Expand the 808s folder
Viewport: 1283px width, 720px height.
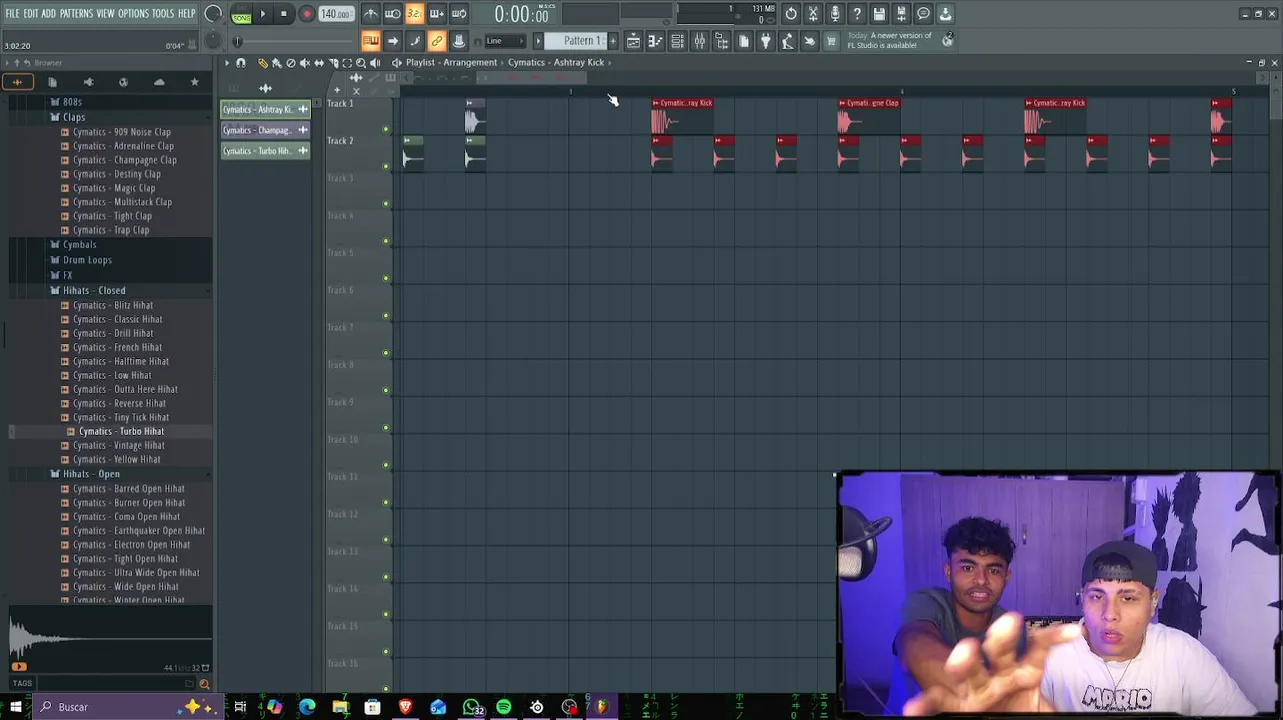pos(72,102)
